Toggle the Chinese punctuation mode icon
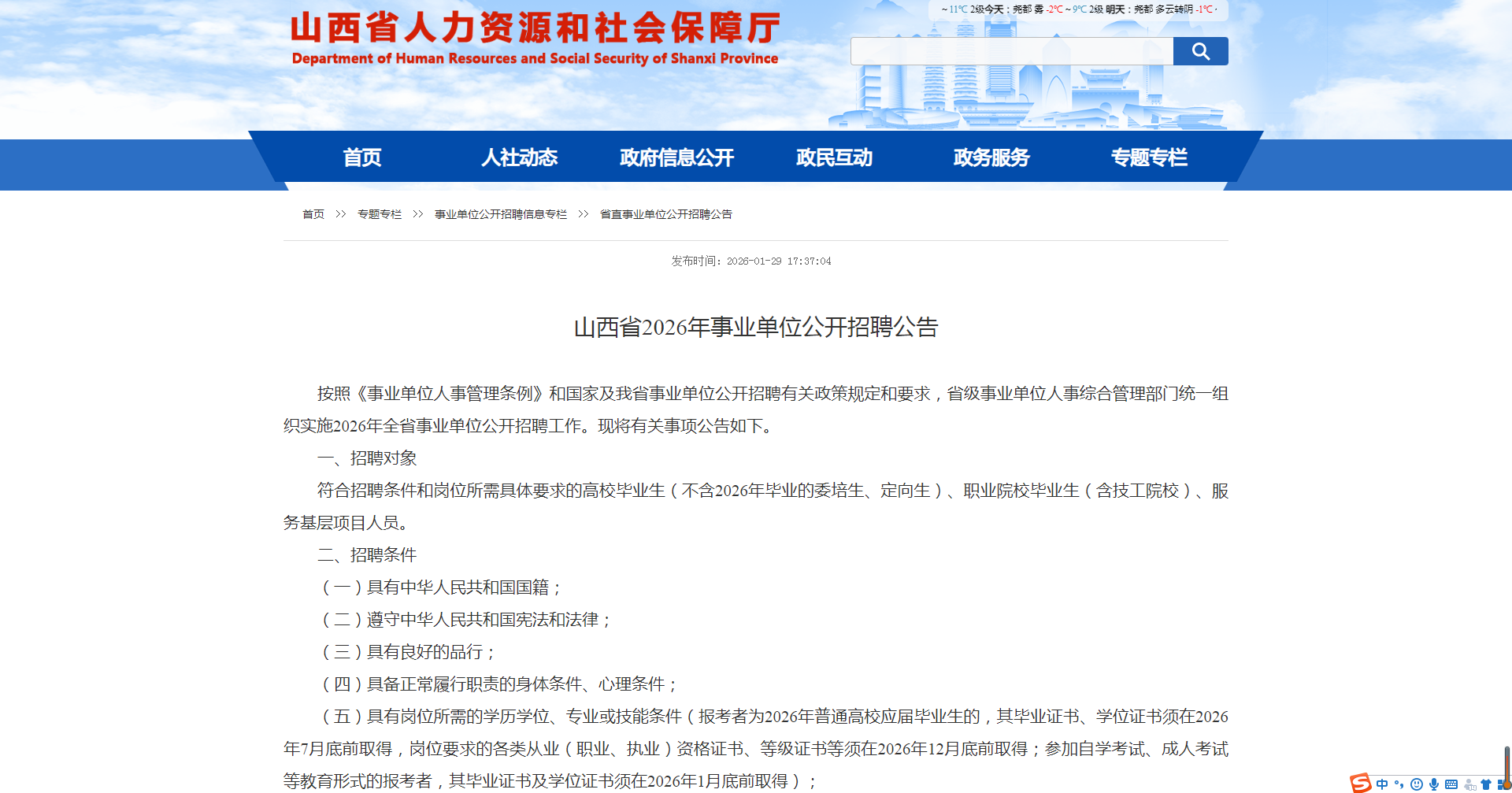This screenshot has height=793, width=1512. 1399,784
